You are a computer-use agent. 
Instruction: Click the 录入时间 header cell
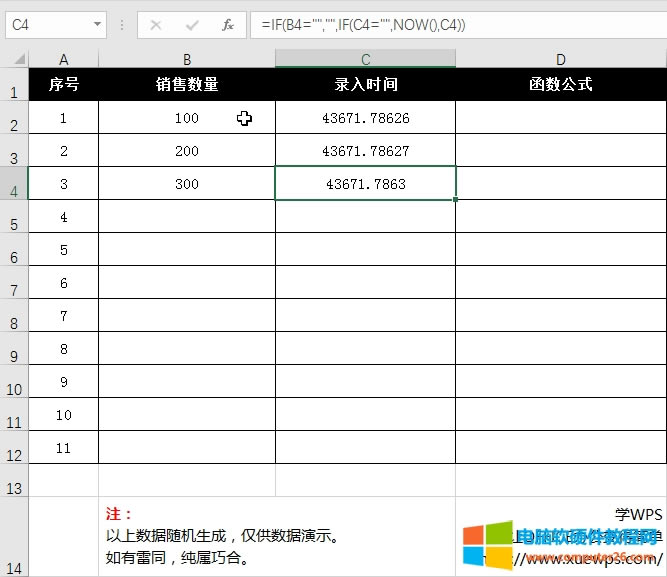[x=366, y=85]
